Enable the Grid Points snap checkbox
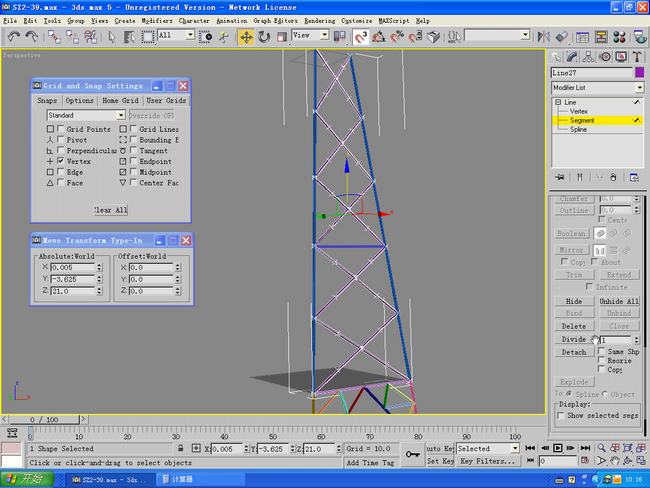The width and height of the screenshot is (650, 488). (61, 129)
